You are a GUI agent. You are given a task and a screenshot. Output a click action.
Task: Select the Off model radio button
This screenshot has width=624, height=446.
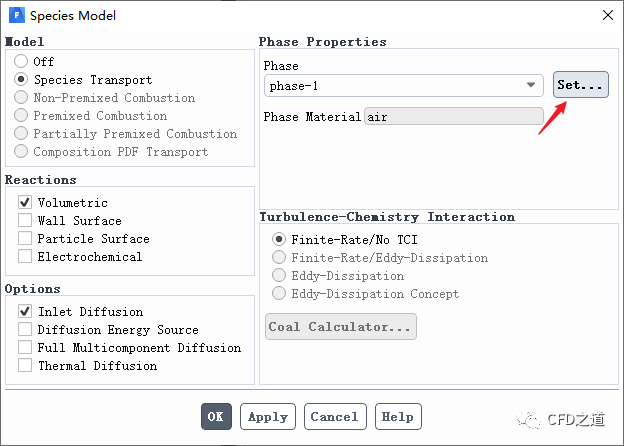point(21,62)
